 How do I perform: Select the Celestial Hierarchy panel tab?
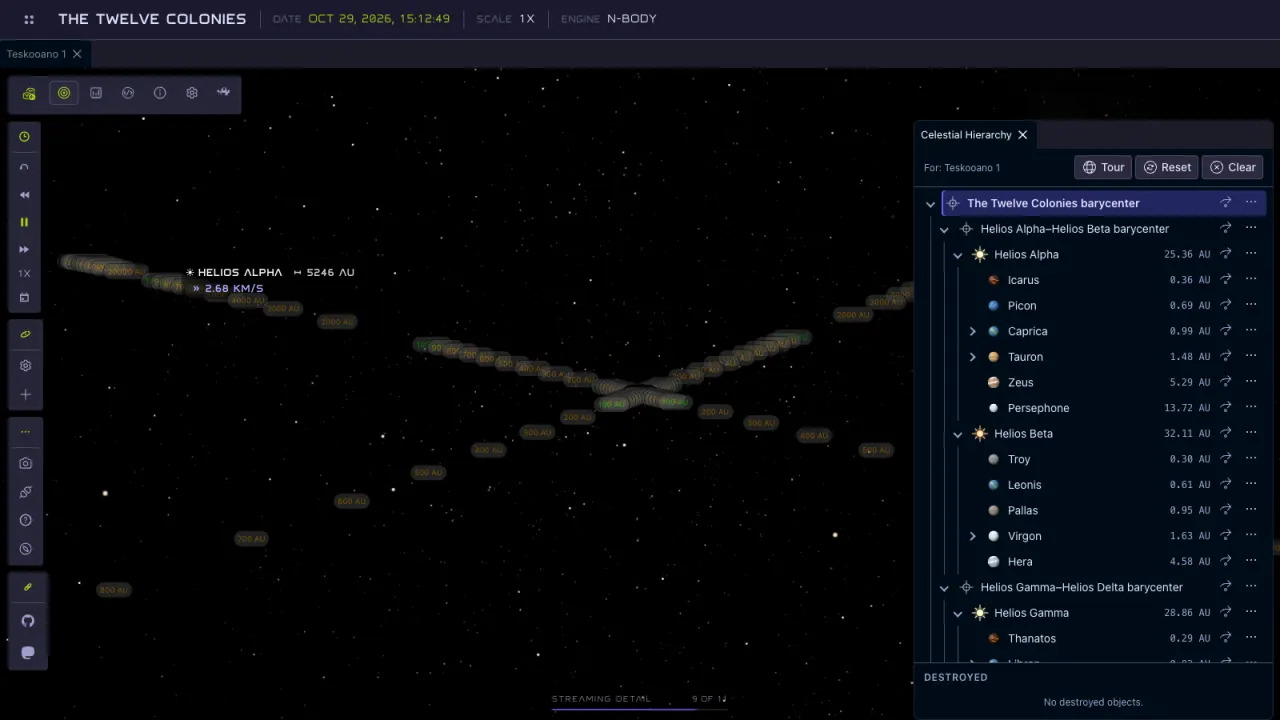click(966, 135)
